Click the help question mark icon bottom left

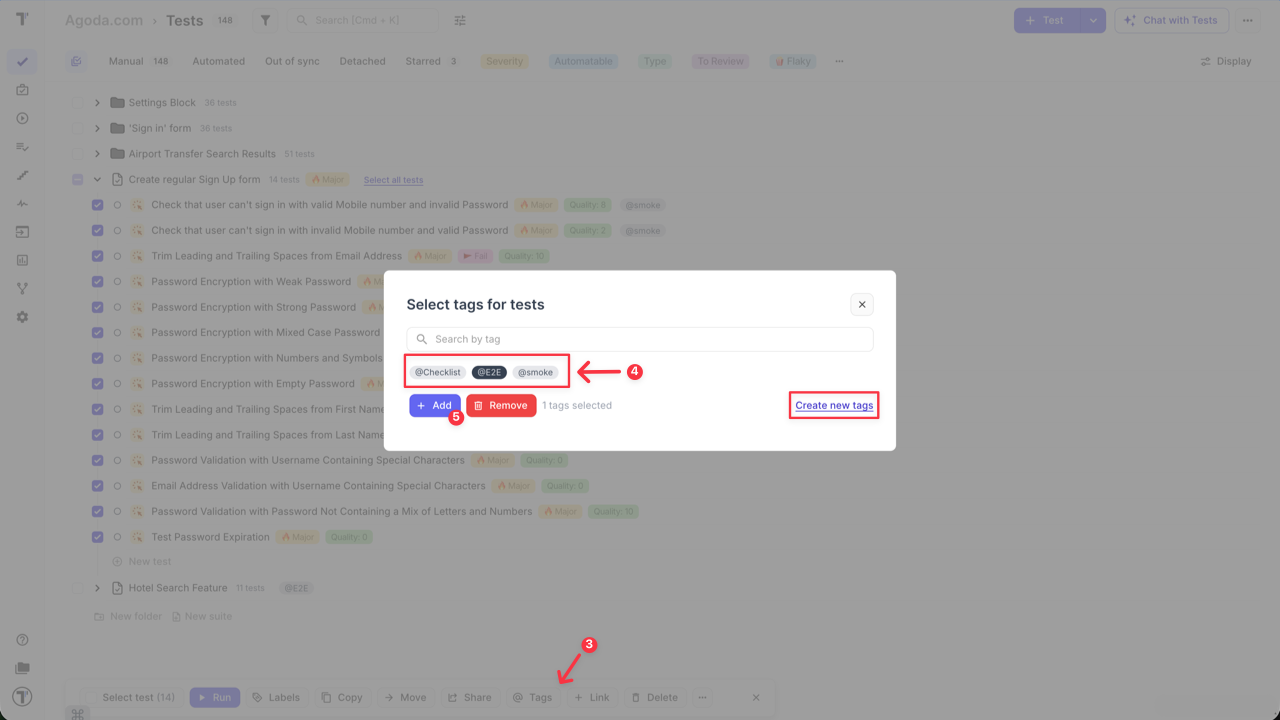click(x=22, y=638)
